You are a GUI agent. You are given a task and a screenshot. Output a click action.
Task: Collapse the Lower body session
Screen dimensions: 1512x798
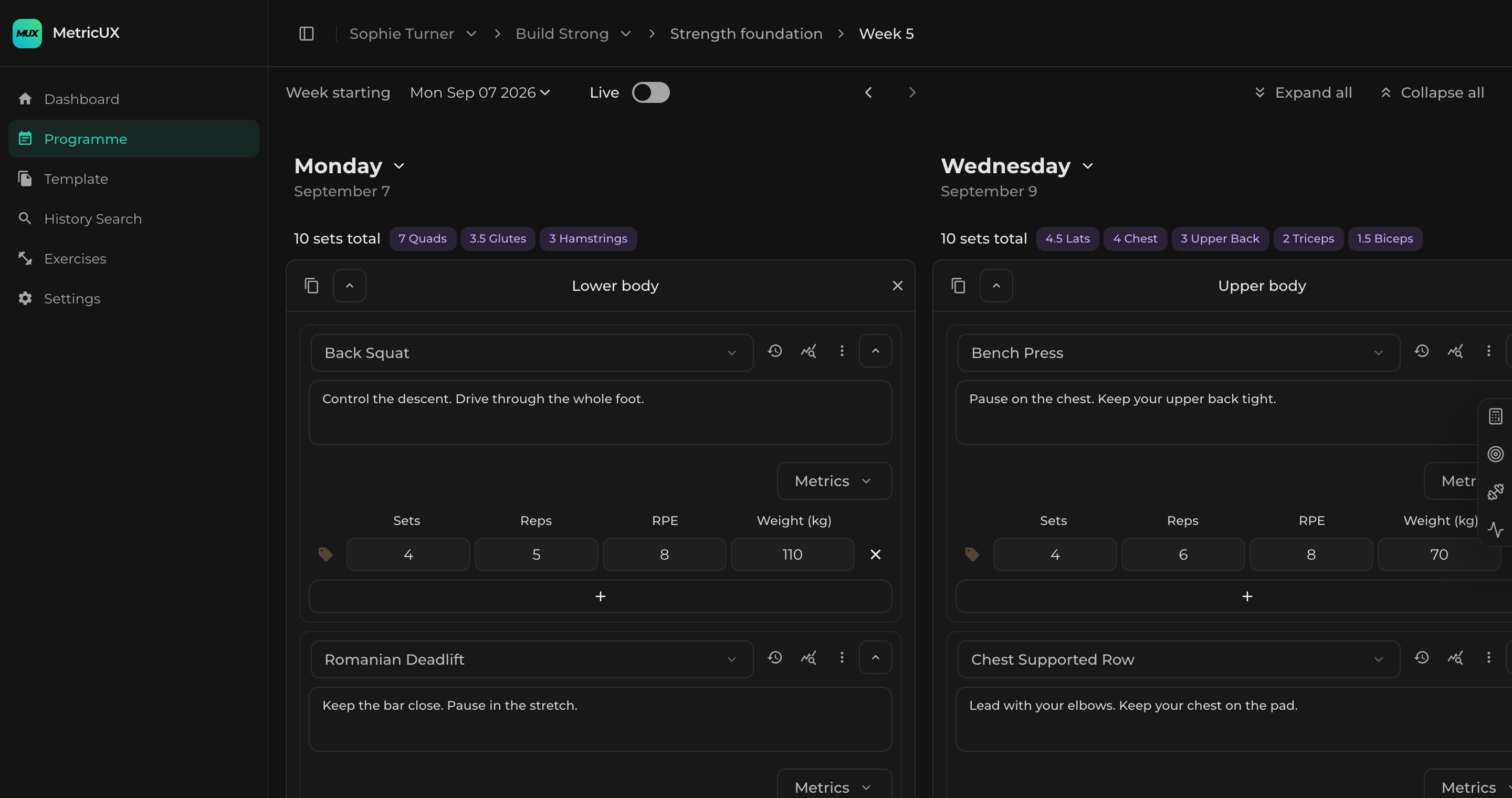point(350,286)
